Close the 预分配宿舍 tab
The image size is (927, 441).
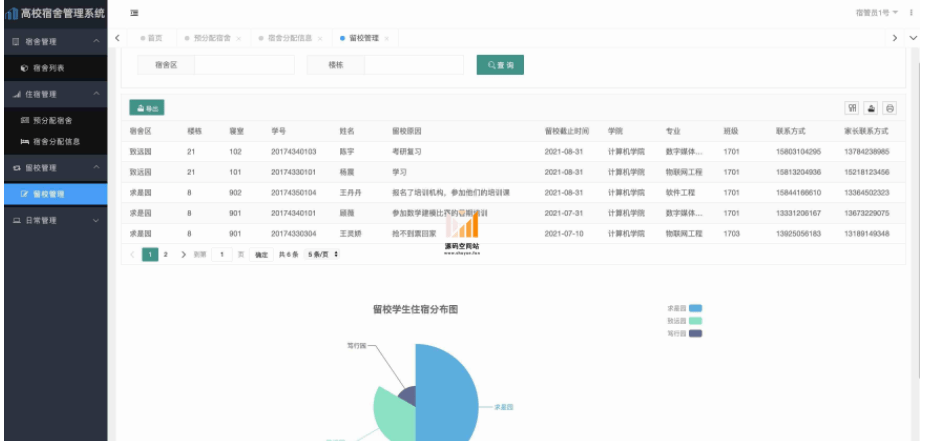[239, 38]
